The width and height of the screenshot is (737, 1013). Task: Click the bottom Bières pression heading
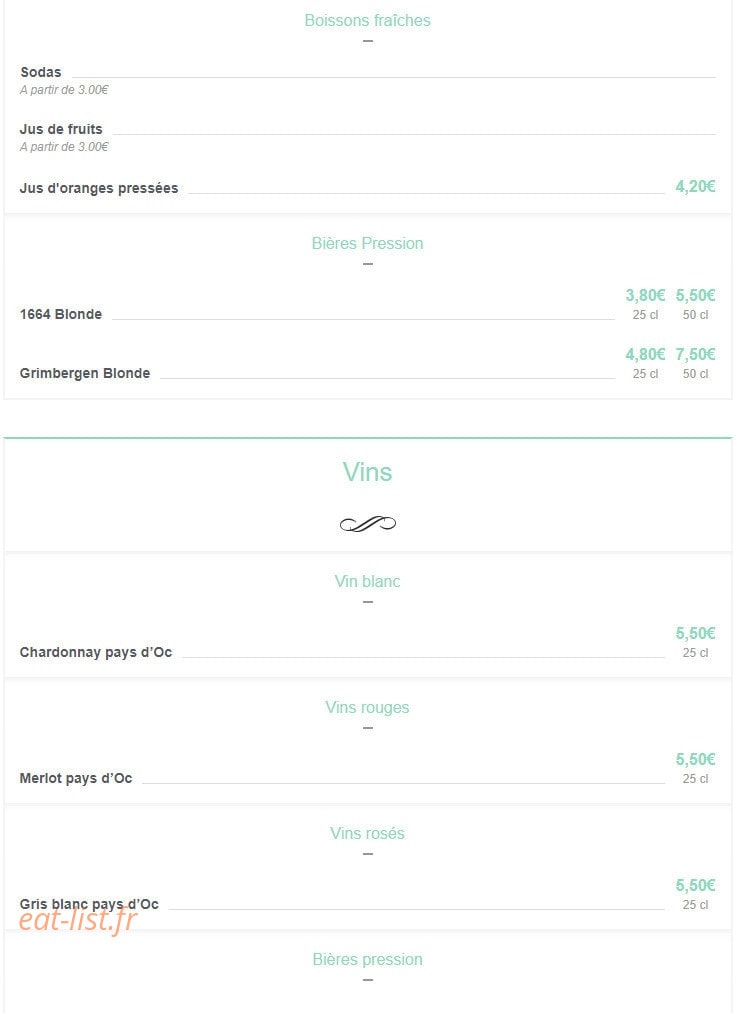[x=368, y=959]
